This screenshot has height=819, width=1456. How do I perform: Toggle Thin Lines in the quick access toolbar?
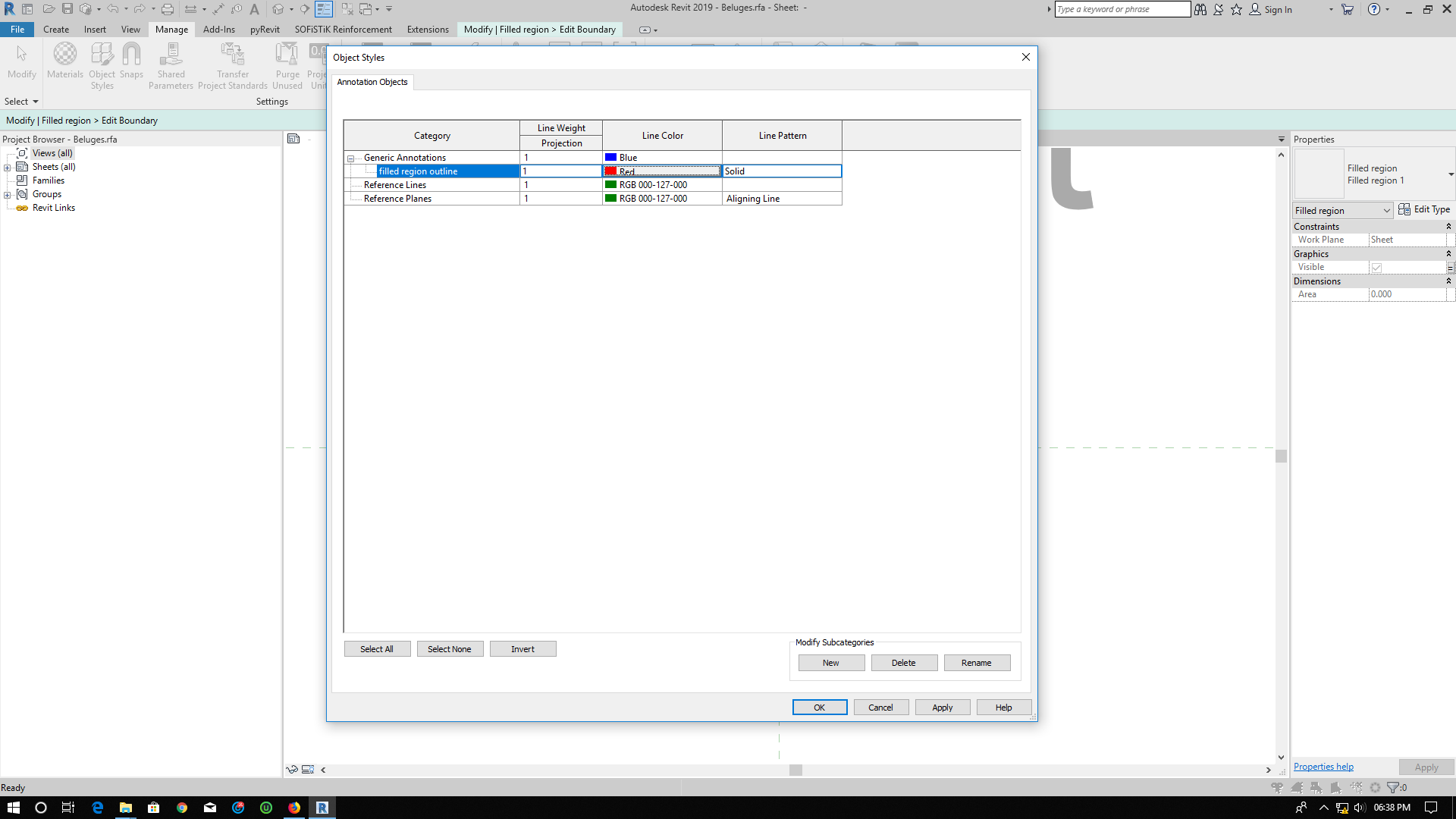click(324, 9)
